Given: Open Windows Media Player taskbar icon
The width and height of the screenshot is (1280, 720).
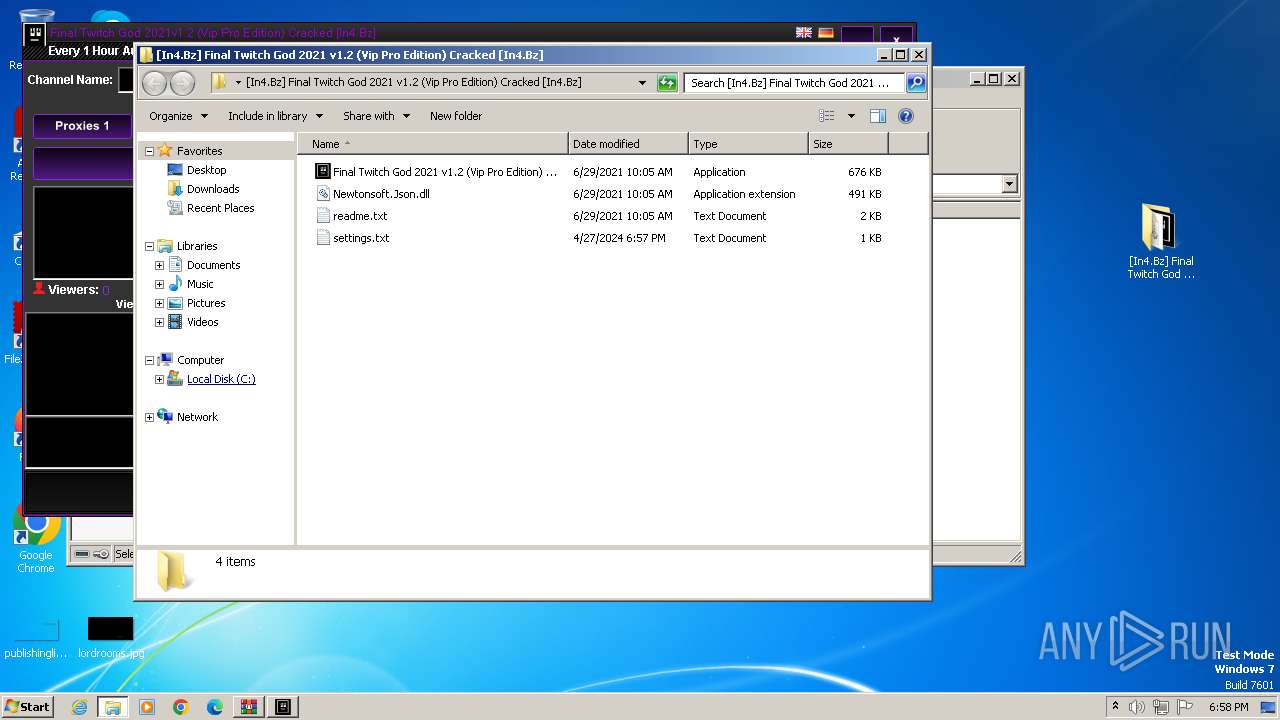Looking at the screenshot, I should [x=147, y=707].
